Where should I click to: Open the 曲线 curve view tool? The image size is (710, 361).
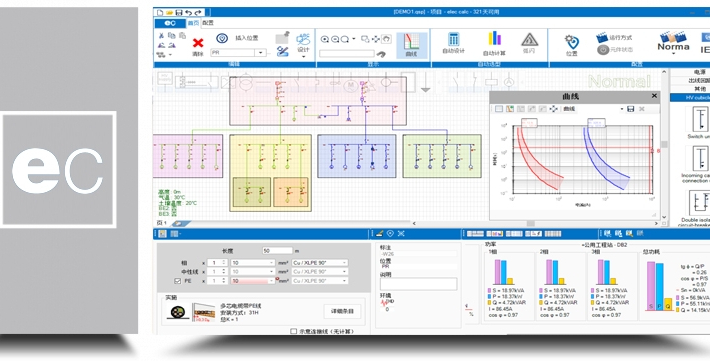[412, 45]
